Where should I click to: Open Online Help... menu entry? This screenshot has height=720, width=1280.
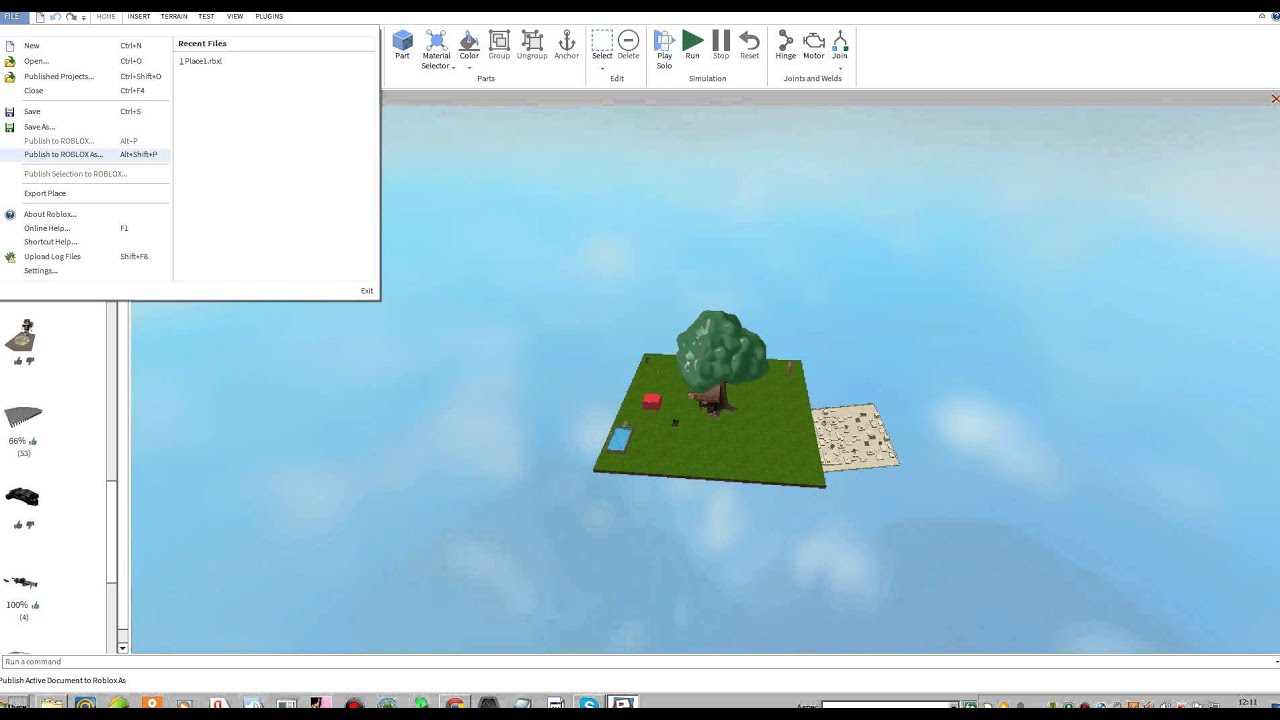pyautogui.click(x=86, y=228)
